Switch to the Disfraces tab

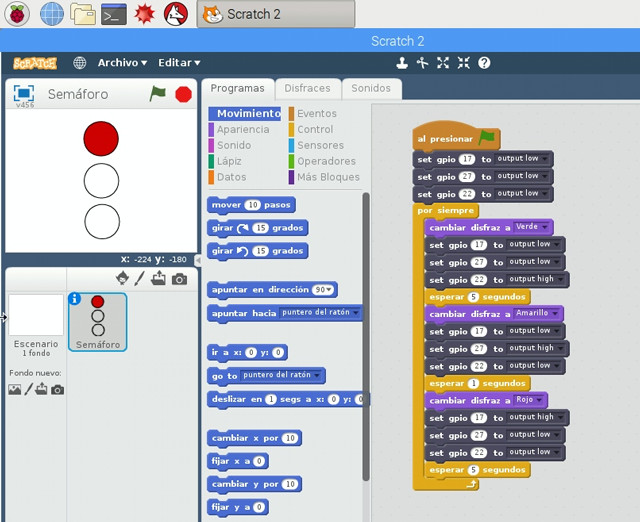click(x=307, y=89)
